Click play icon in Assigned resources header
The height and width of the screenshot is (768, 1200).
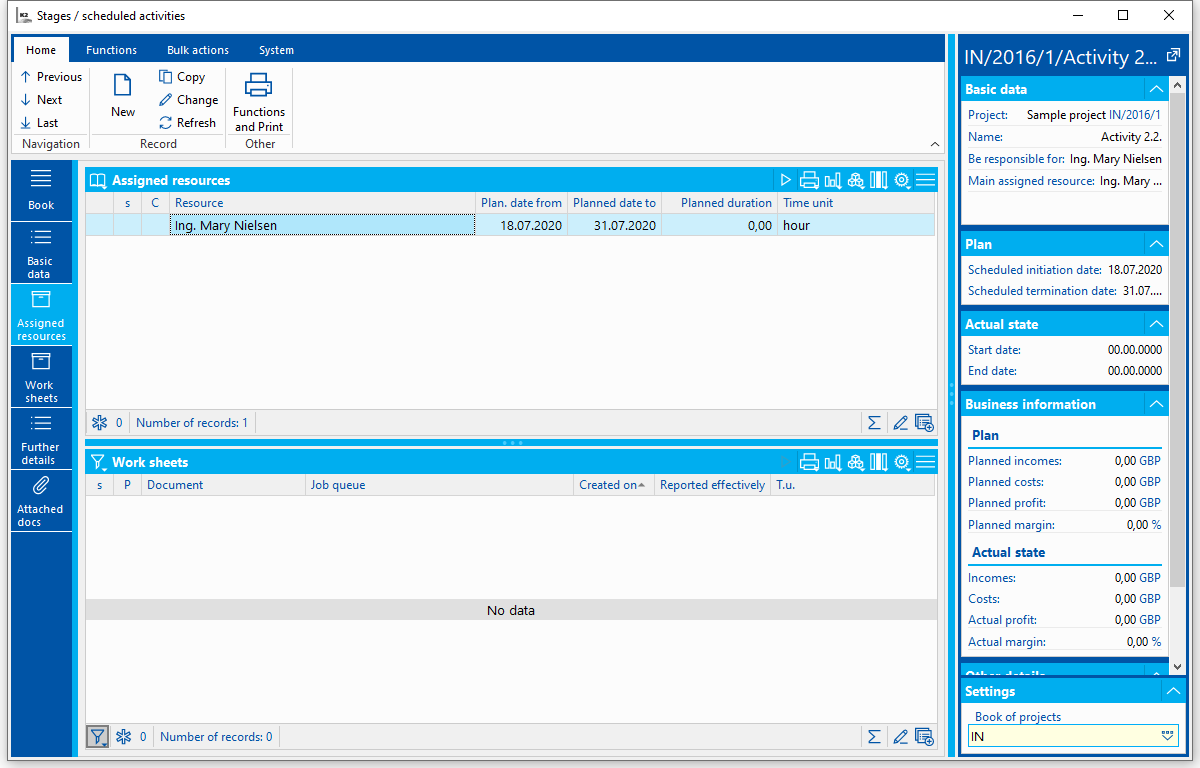tap(786, 180)
